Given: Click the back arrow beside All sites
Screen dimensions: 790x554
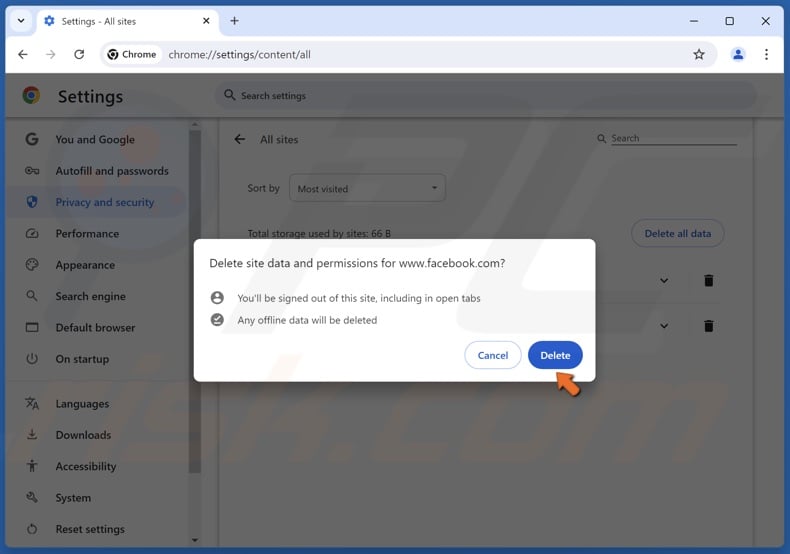Looking at the screenshot, I should pyautogui.click(x=240, y=140).
